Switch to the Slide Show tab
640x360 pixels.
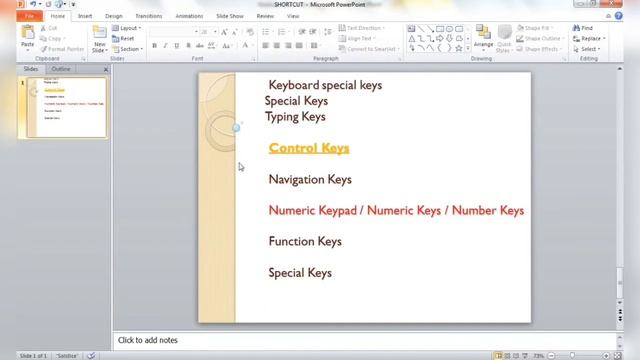point(230,16)
